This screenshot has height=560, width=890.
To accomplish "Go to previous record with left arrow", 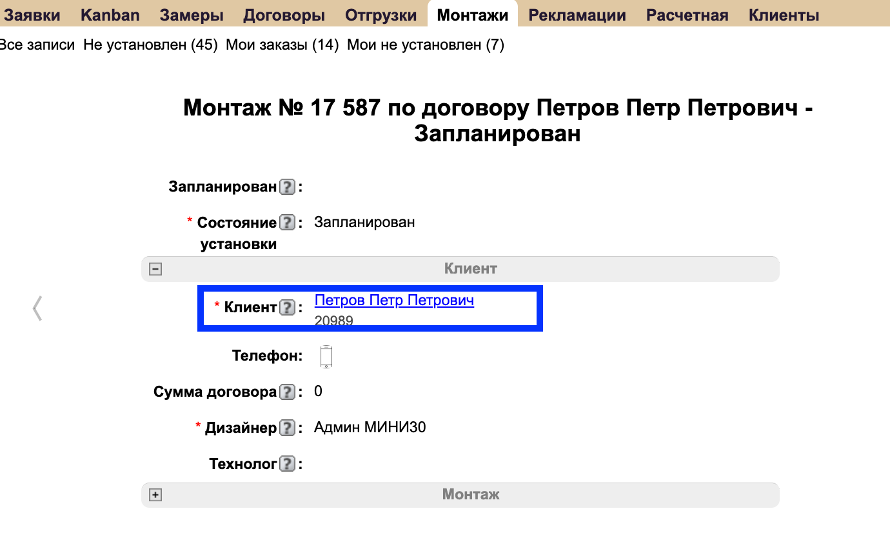I will coord(37,308).
